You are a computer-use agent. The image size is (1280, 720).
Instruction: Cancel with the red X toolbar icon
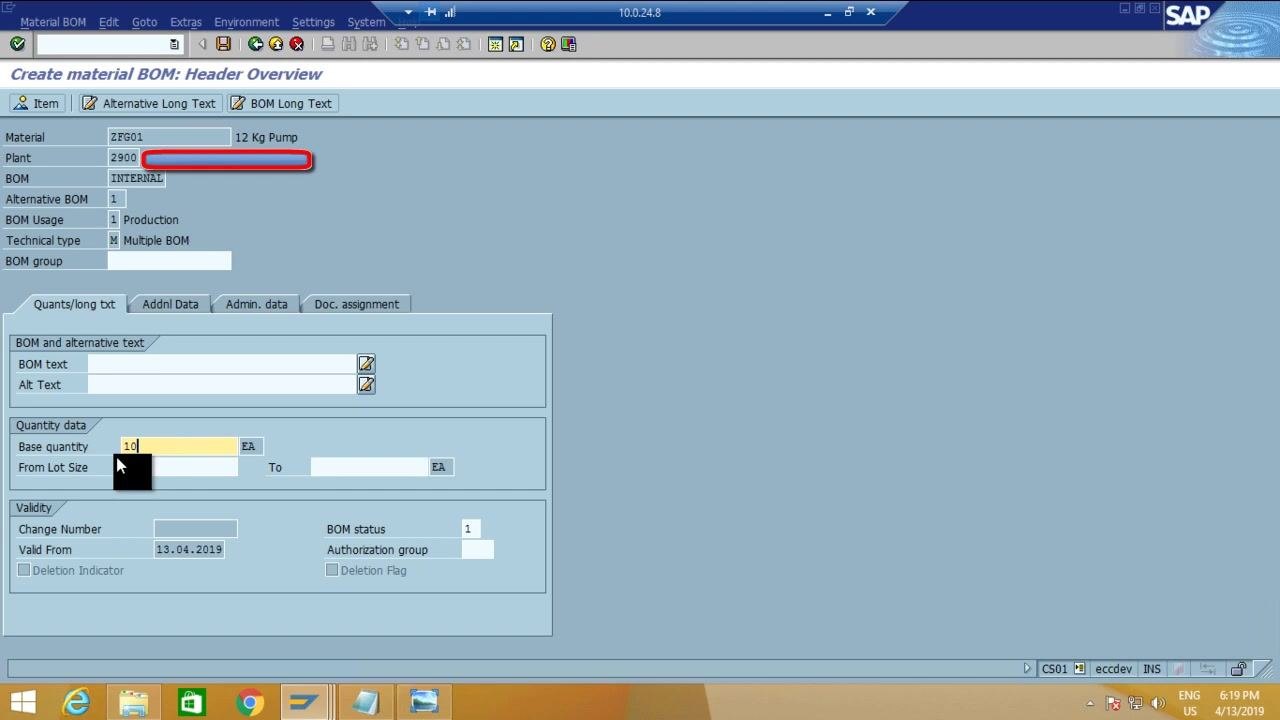(297, 44)
